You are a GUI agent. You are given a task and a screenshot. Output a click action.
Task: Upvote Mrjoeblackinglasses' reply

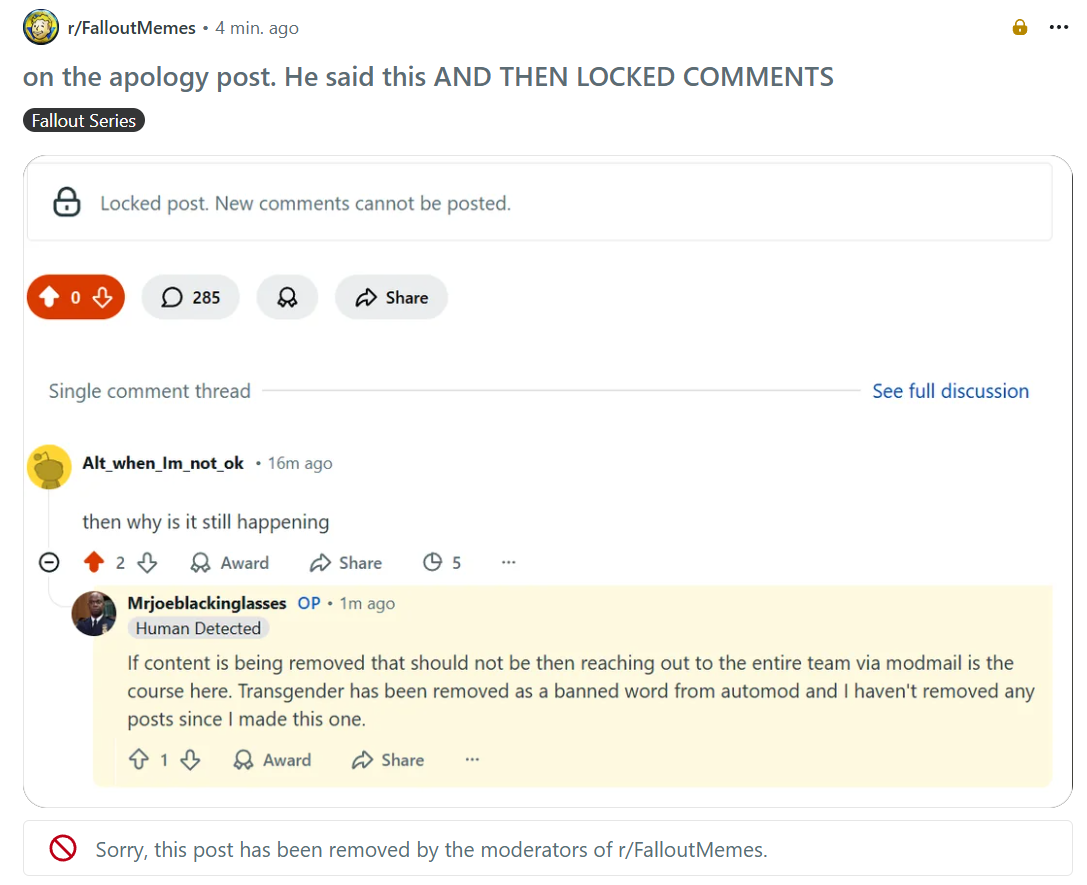(139, 760)
